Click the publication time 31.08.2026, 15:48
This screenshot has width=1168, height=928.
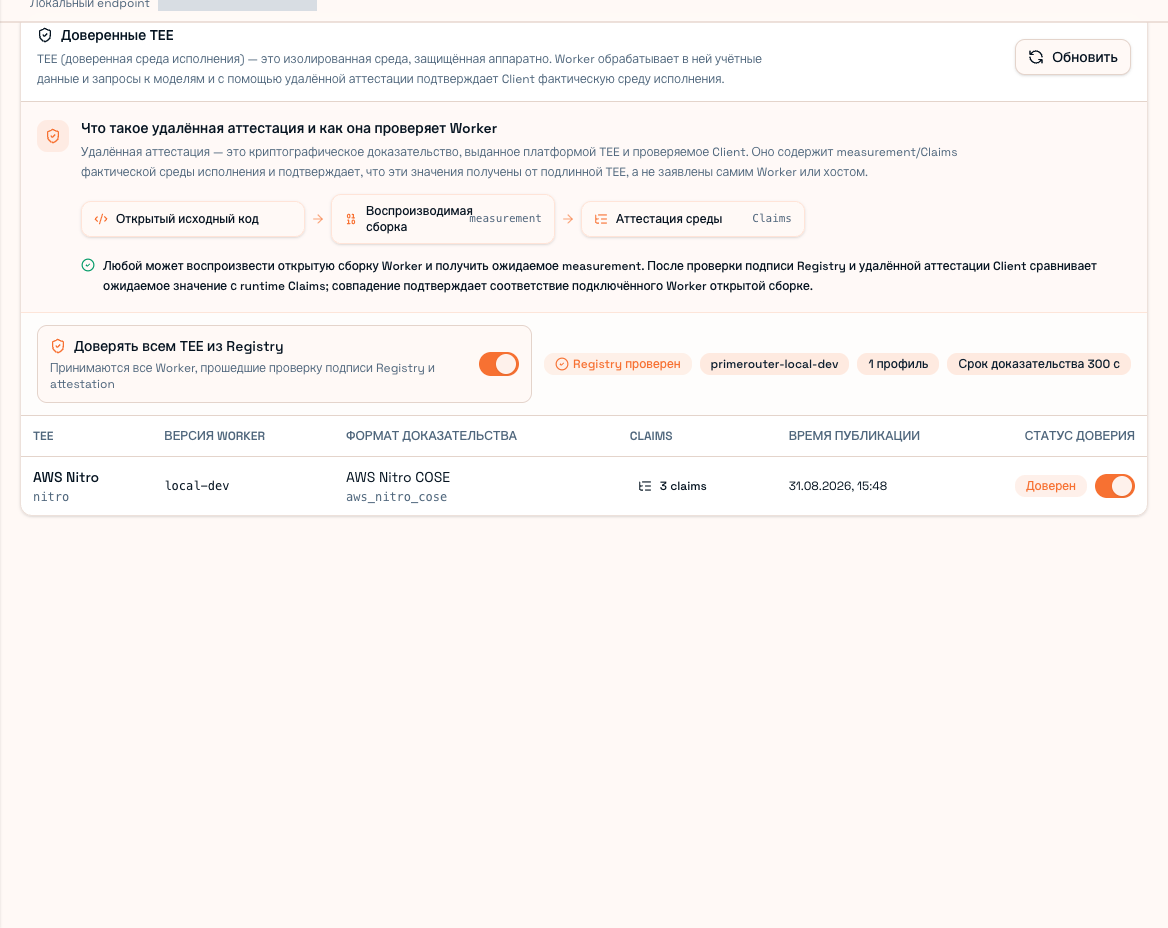click(837, 486)
